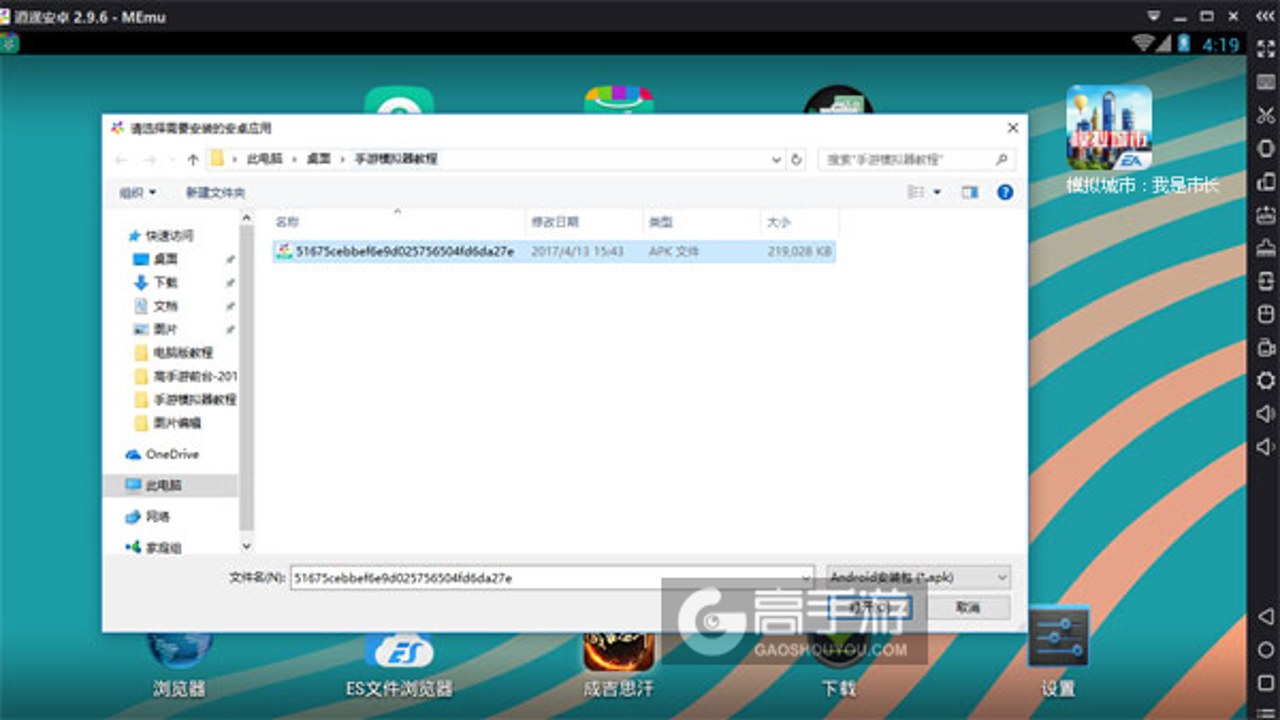Select 网络 in navigation pane
Screen dimensions: 1280x720
coord(148,516)
